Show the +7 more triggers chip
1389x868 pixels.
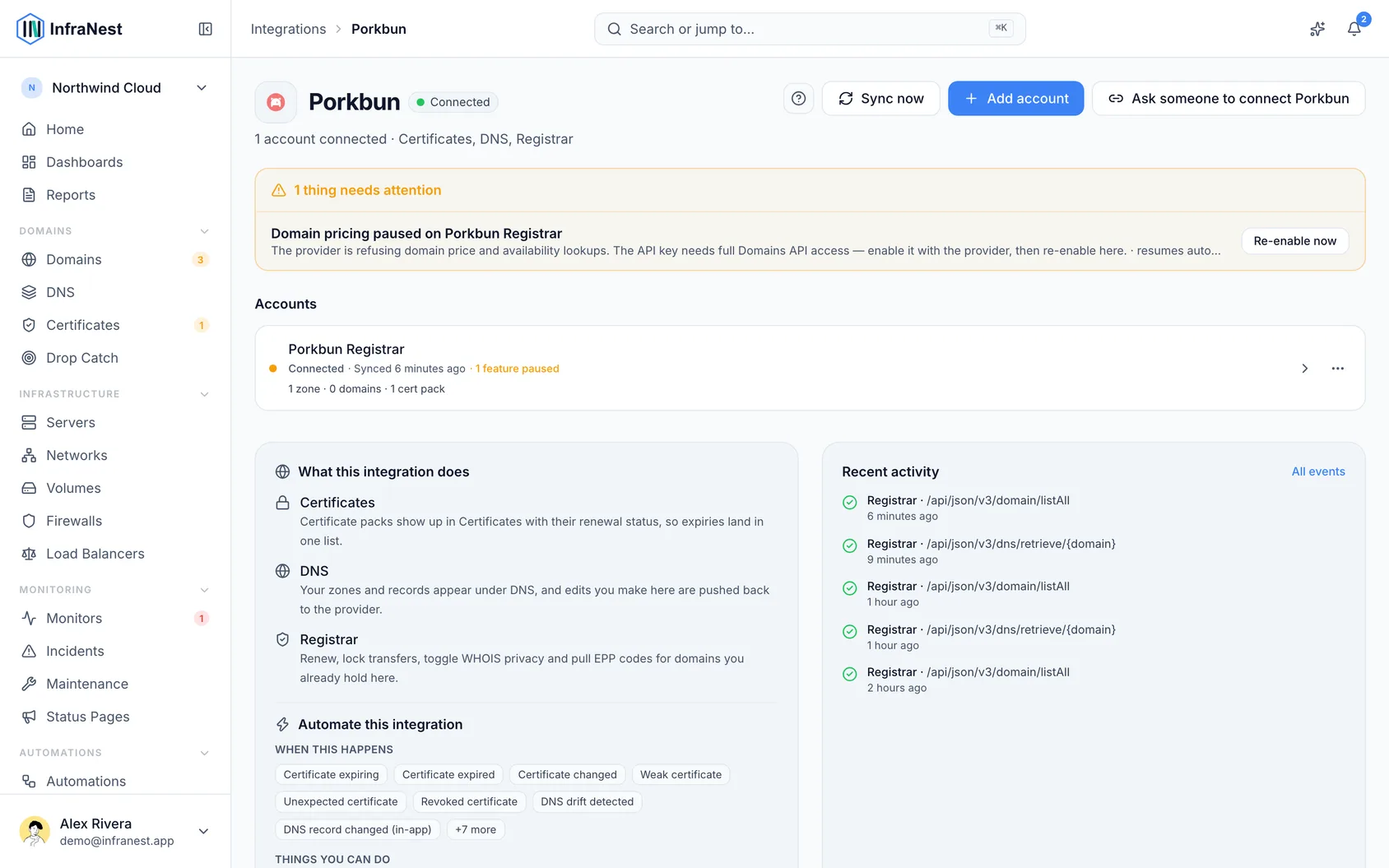pos(476,829)
